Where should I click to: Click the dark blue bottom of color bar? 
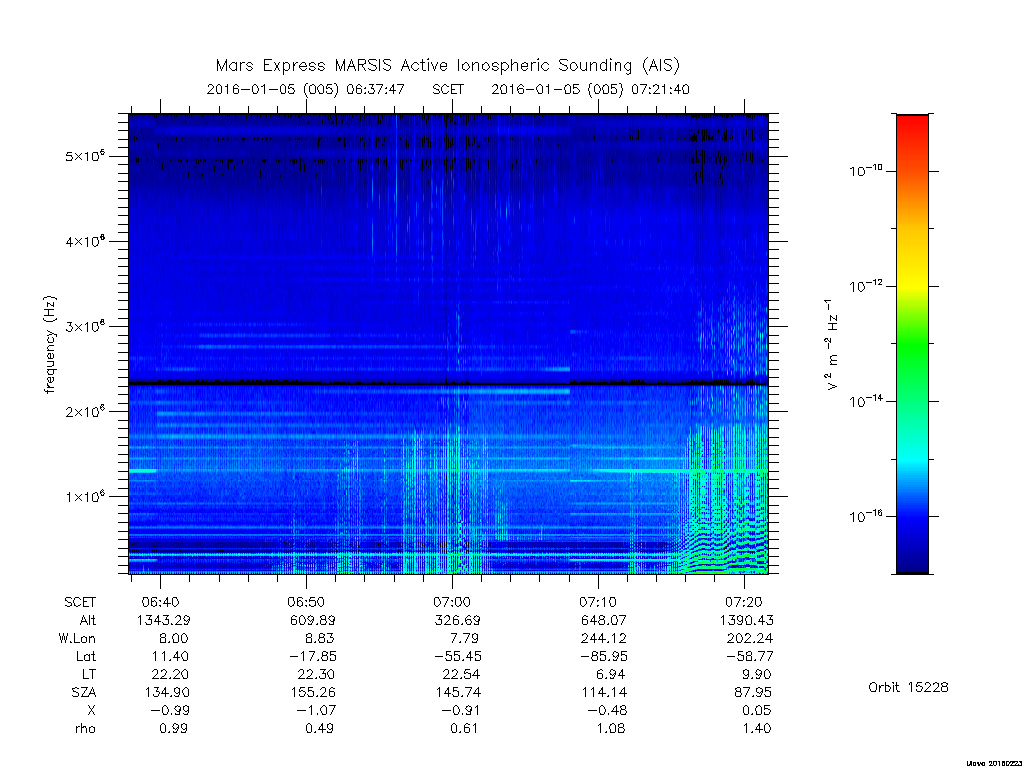pyautogui.click(x=912, y=558)
